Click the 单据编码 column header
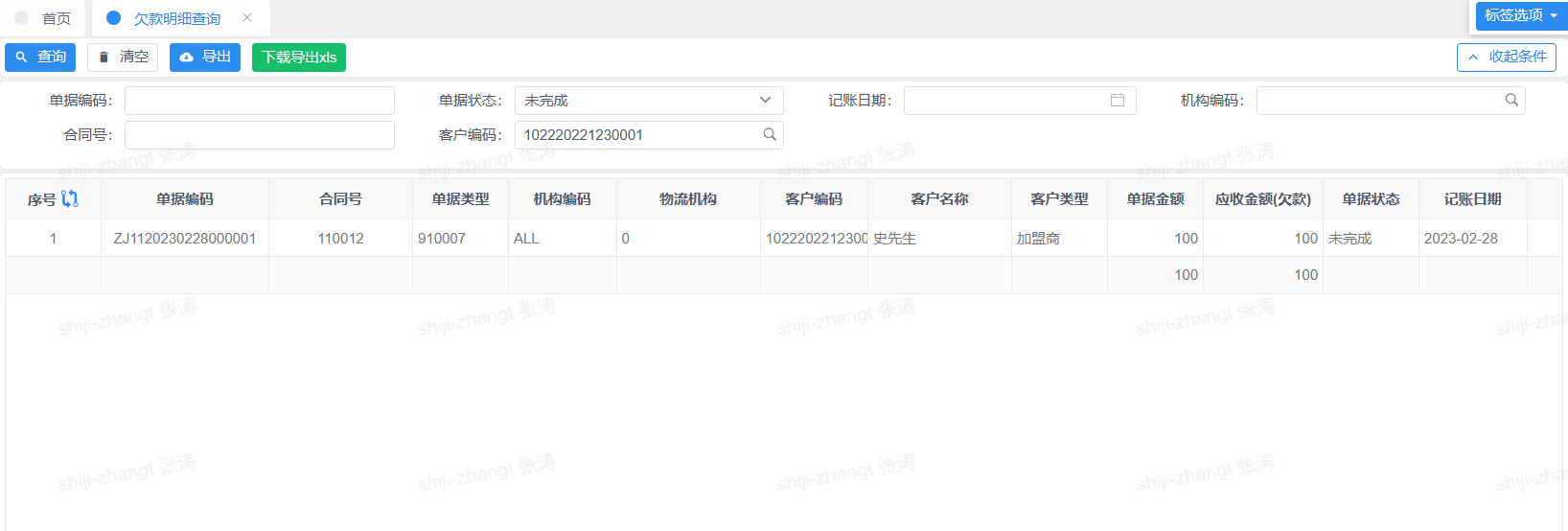This screenshot has width=1568, height=531. 185,199
